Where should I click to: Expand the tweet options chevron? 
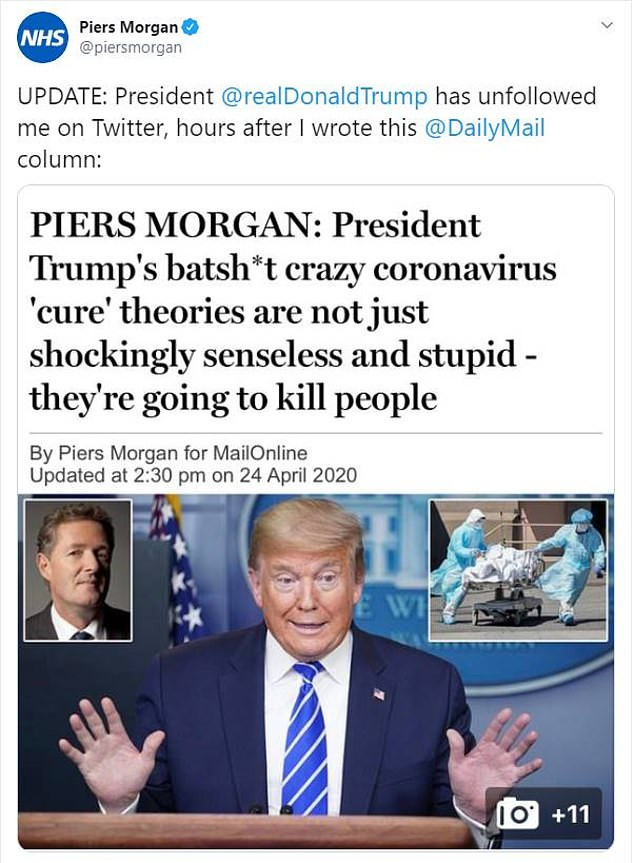pos(606,25)
